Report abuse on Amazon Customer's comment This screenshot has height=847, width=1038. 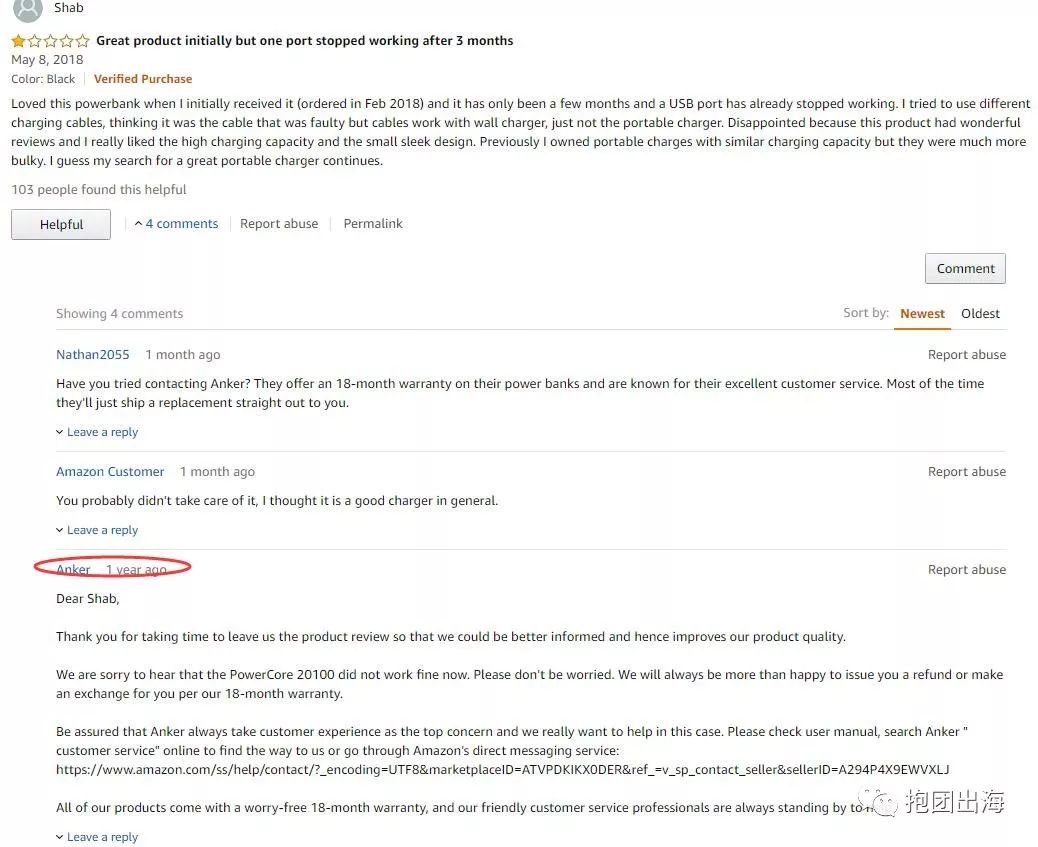[966, 472]
